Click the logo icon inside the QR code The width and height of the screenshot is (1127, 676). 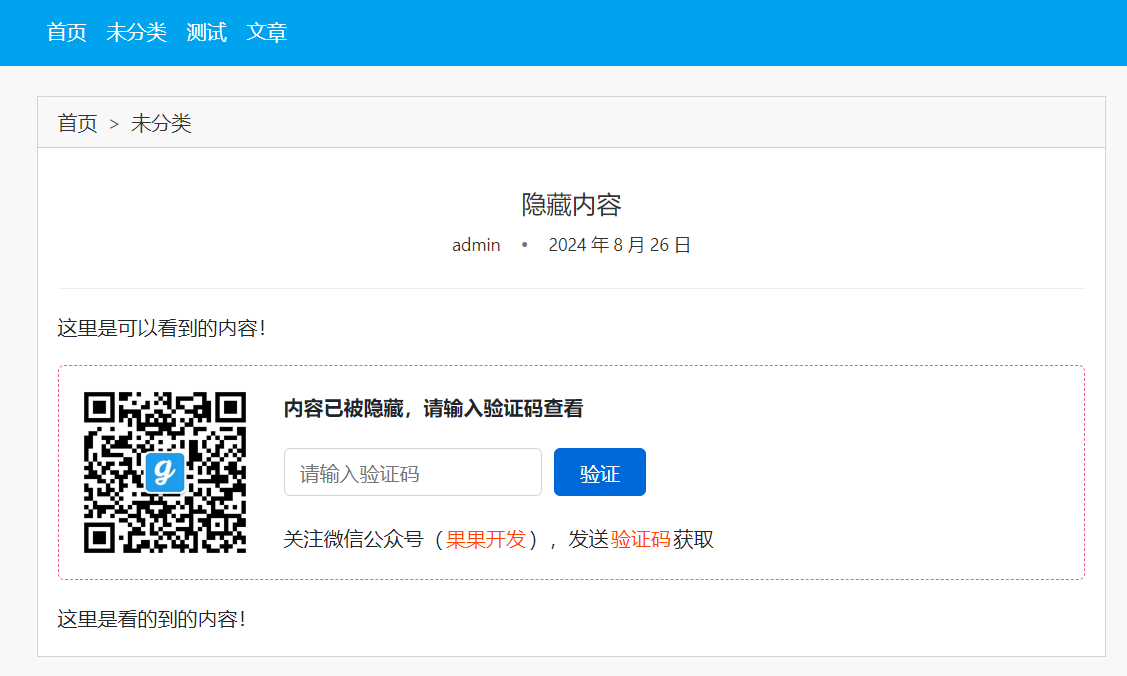click(x=165, y=472)
